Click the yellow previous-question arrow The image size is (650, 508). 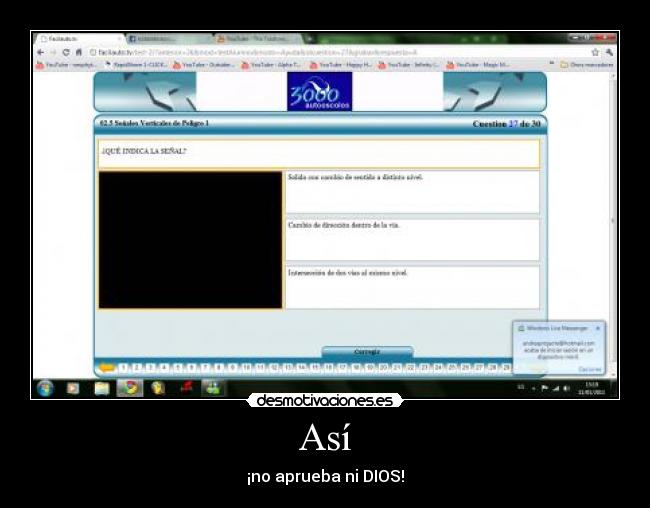[106, 368]
